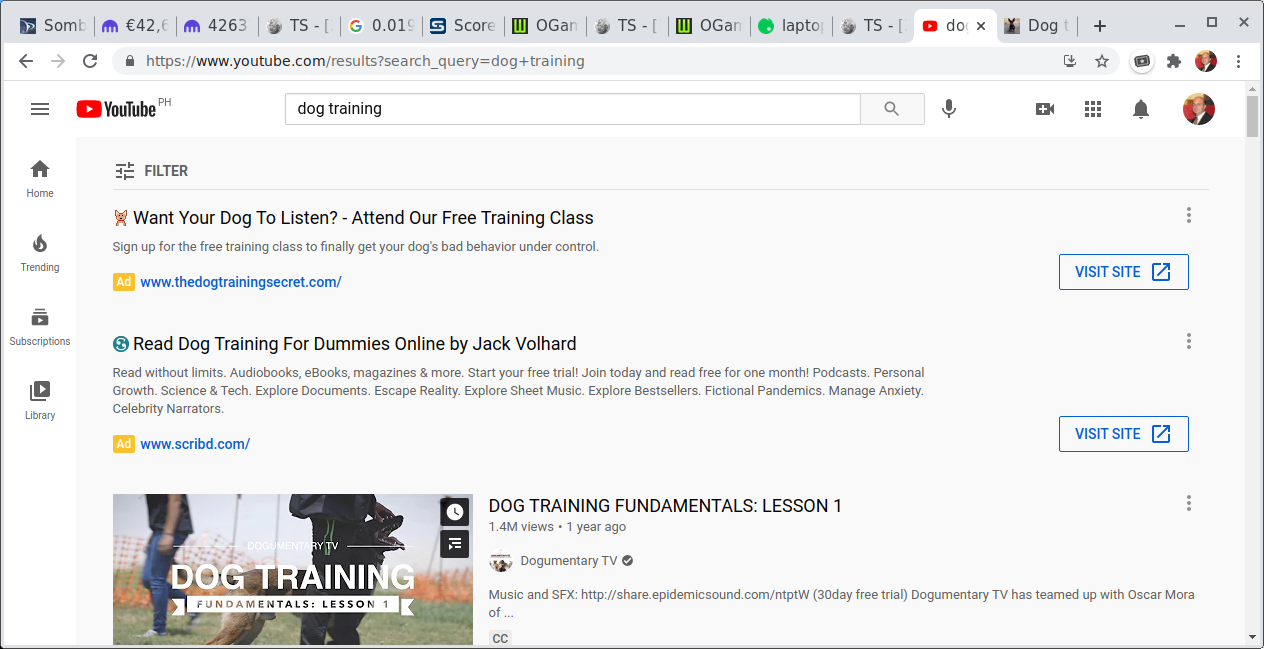Click the 'dog training' search field
The image size is (1264, 649).
(573, 109)
